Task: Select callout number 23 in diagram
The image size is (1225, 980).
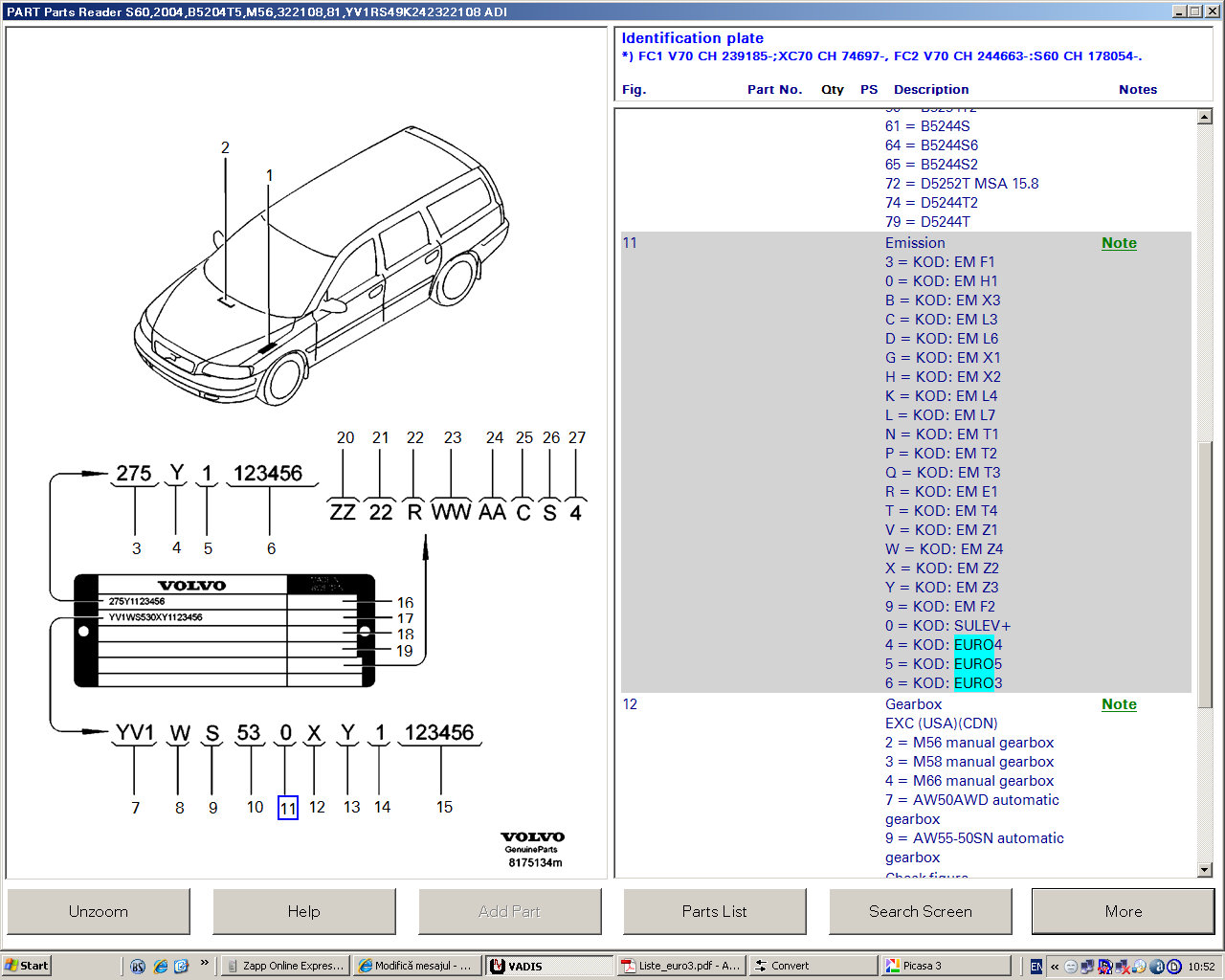Action: point(453,437)
